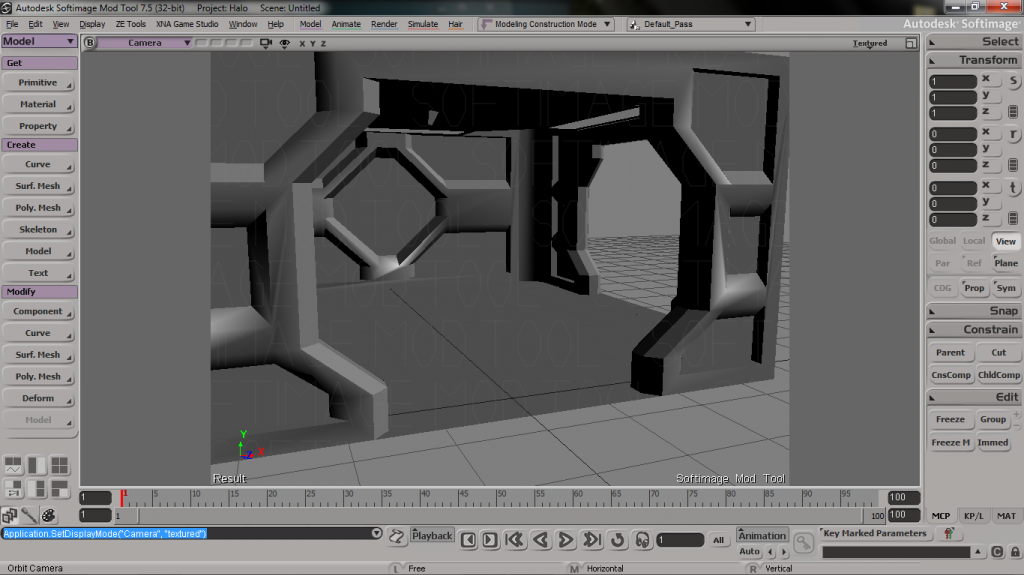Go to first frame
This screenshot has height=575, width=1024.
[x=515, y=540]
